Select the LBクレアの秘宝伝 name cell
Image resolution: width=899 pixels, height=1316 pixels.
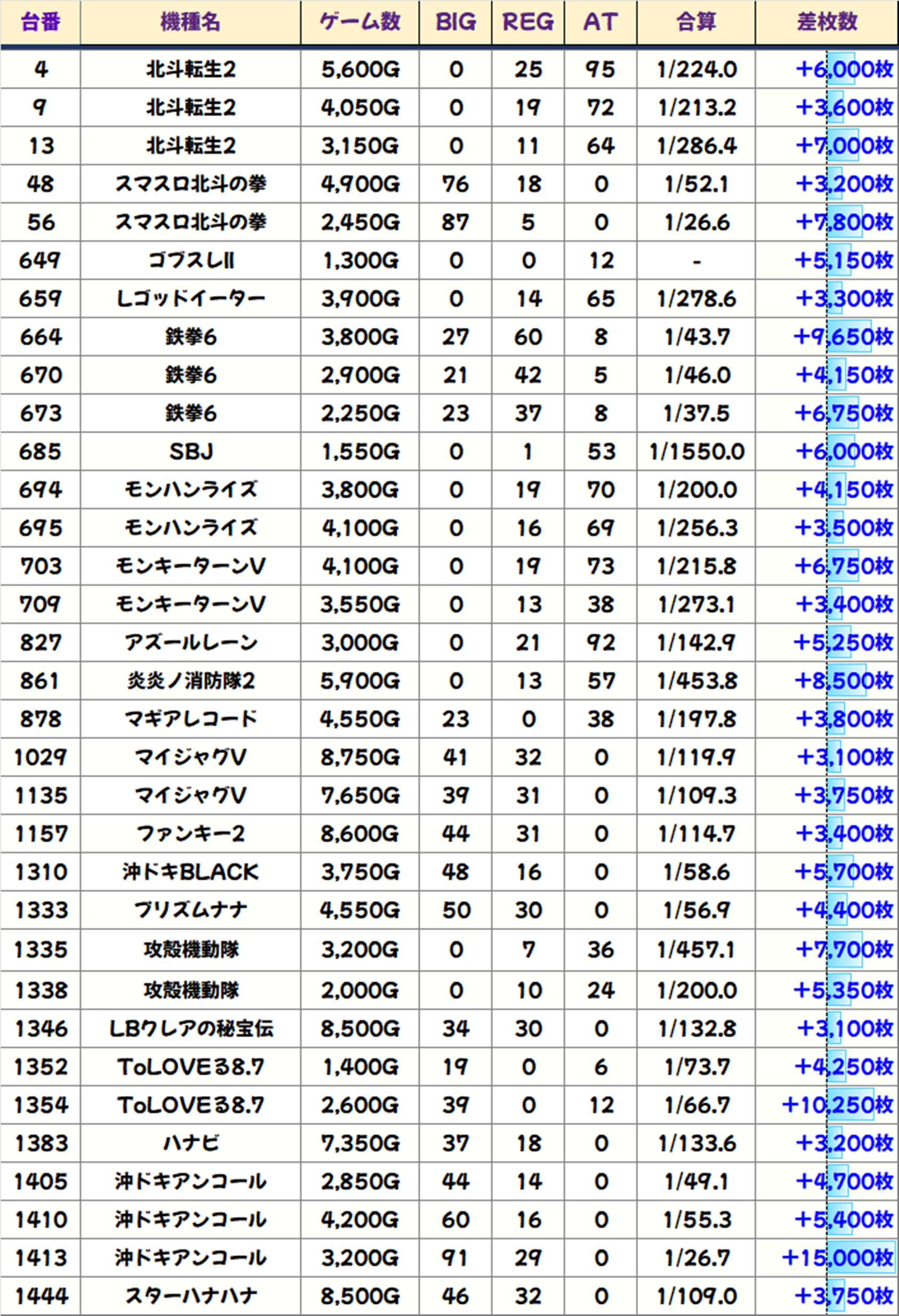point(190,1028)
